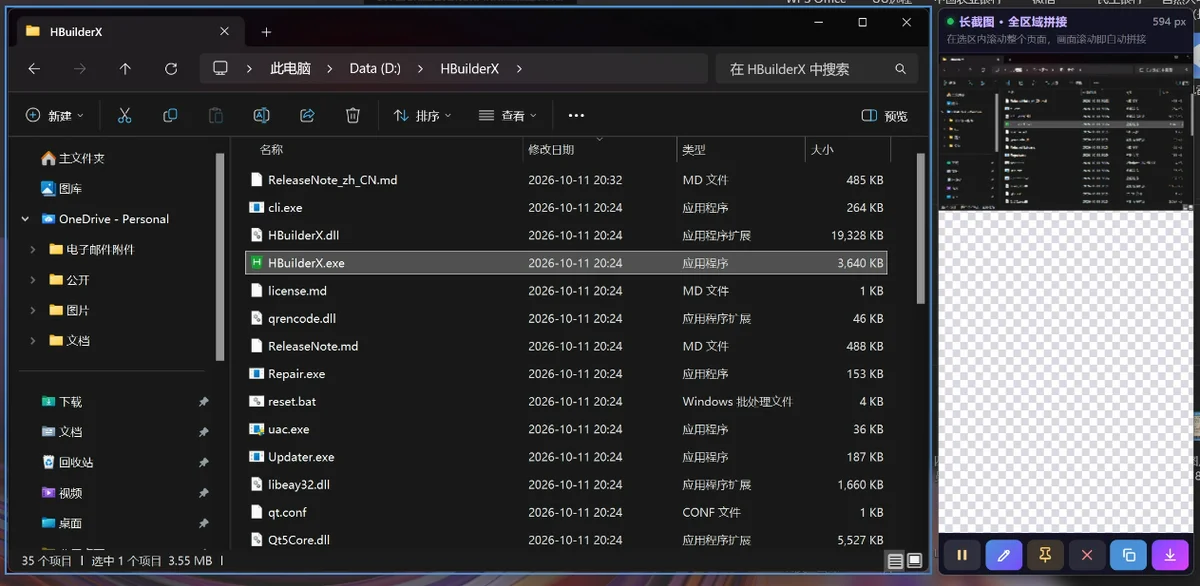Screen dimensions: 1200x586
Task: Click the 此电脑 breadcrumb
Action: [290, 69]
